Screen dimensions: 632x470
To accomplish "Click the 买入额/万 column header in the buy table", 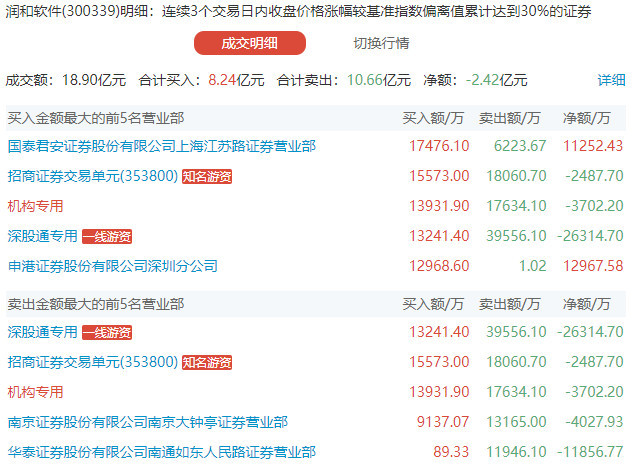I will tap(433, 118).
